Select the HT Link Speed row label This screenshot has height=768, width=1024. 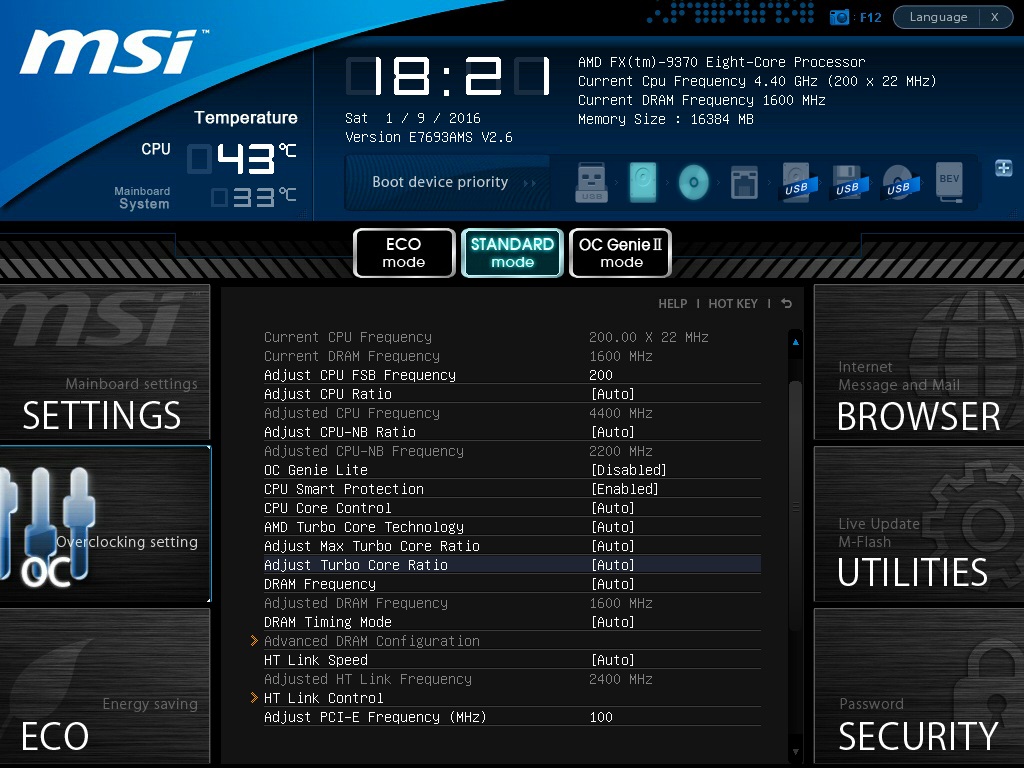coord(315,660)
